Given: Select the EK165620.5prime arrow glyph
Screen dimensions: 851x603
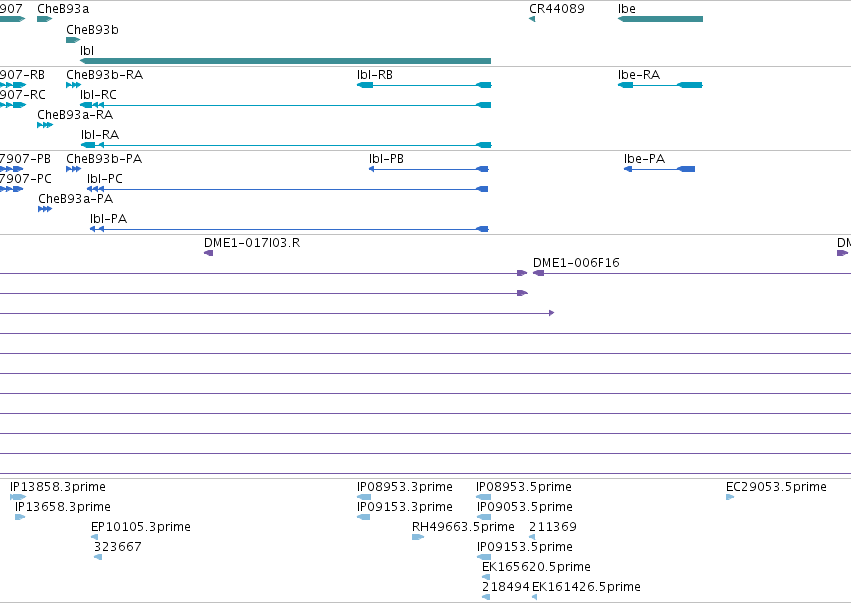Looking at the screenshot, I should (486, 577).
